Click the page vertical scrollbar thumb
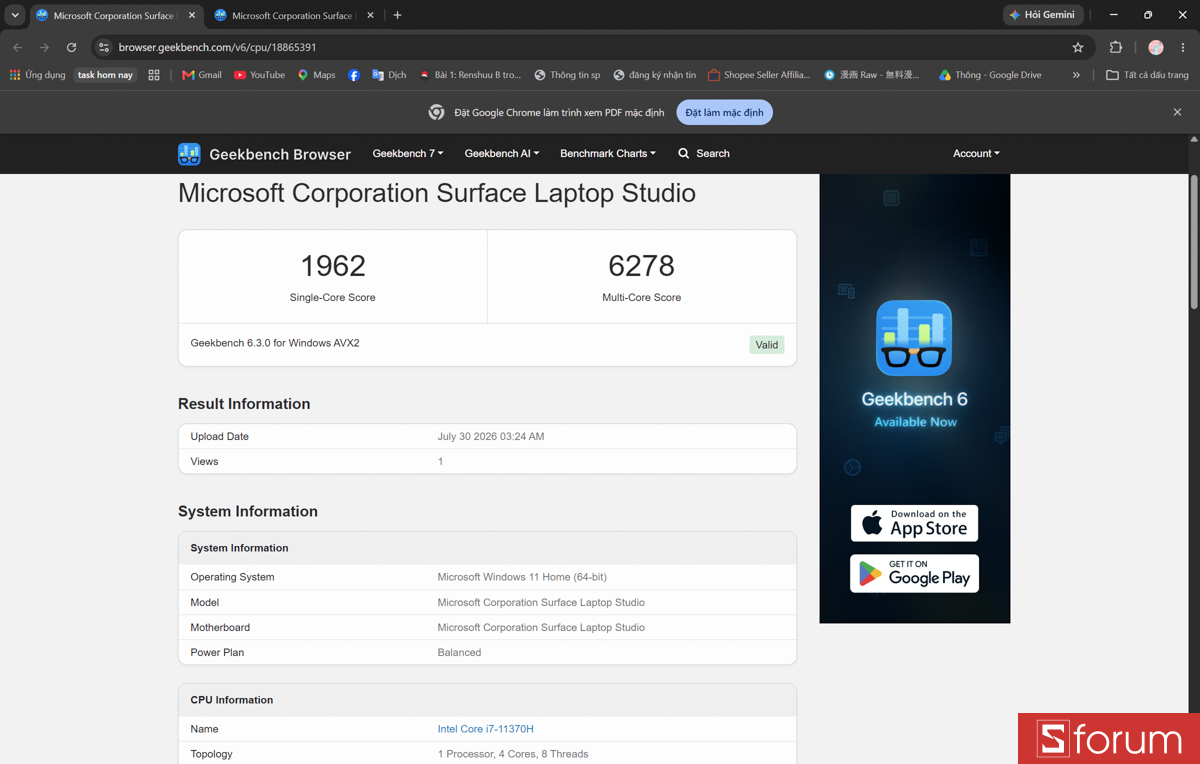This screenshot has height=764, width=1200. 1194,240
